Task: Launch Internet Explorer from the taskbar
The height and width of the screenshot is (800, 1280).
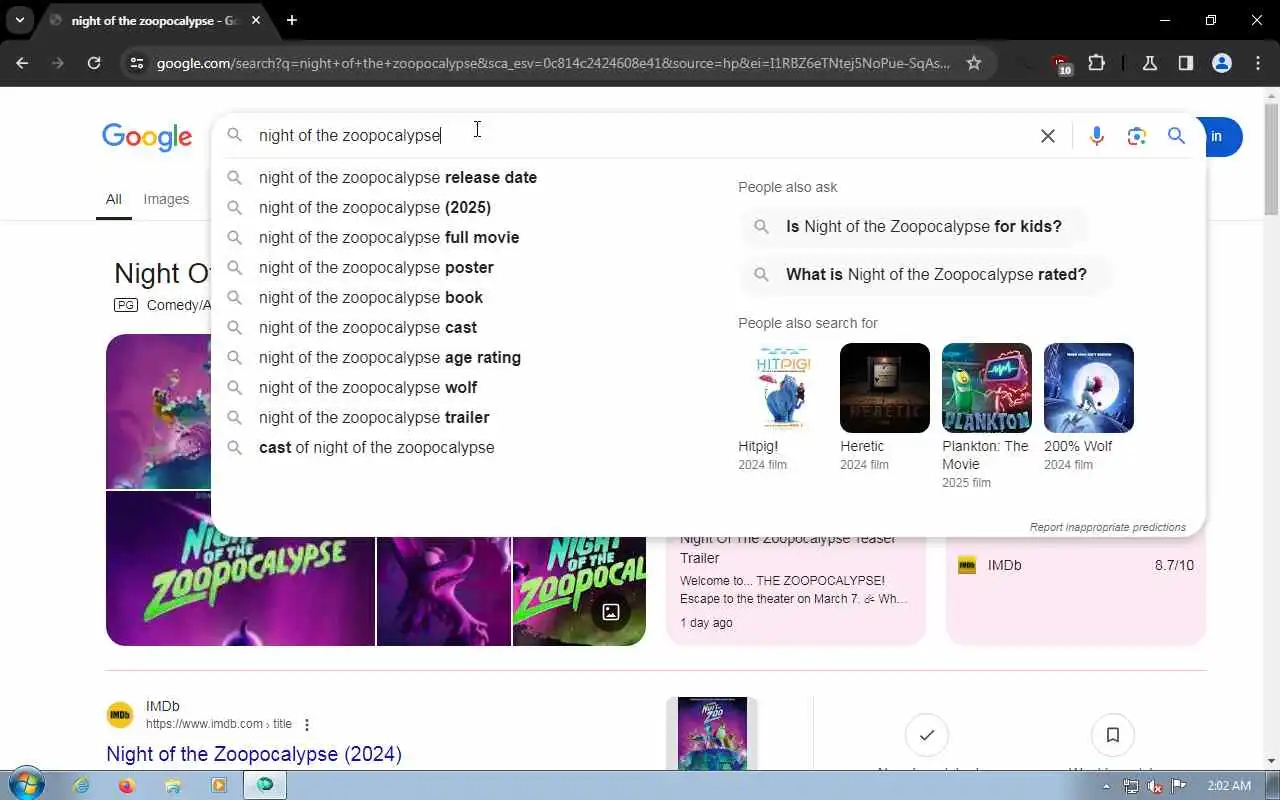Action: [80, 786]
